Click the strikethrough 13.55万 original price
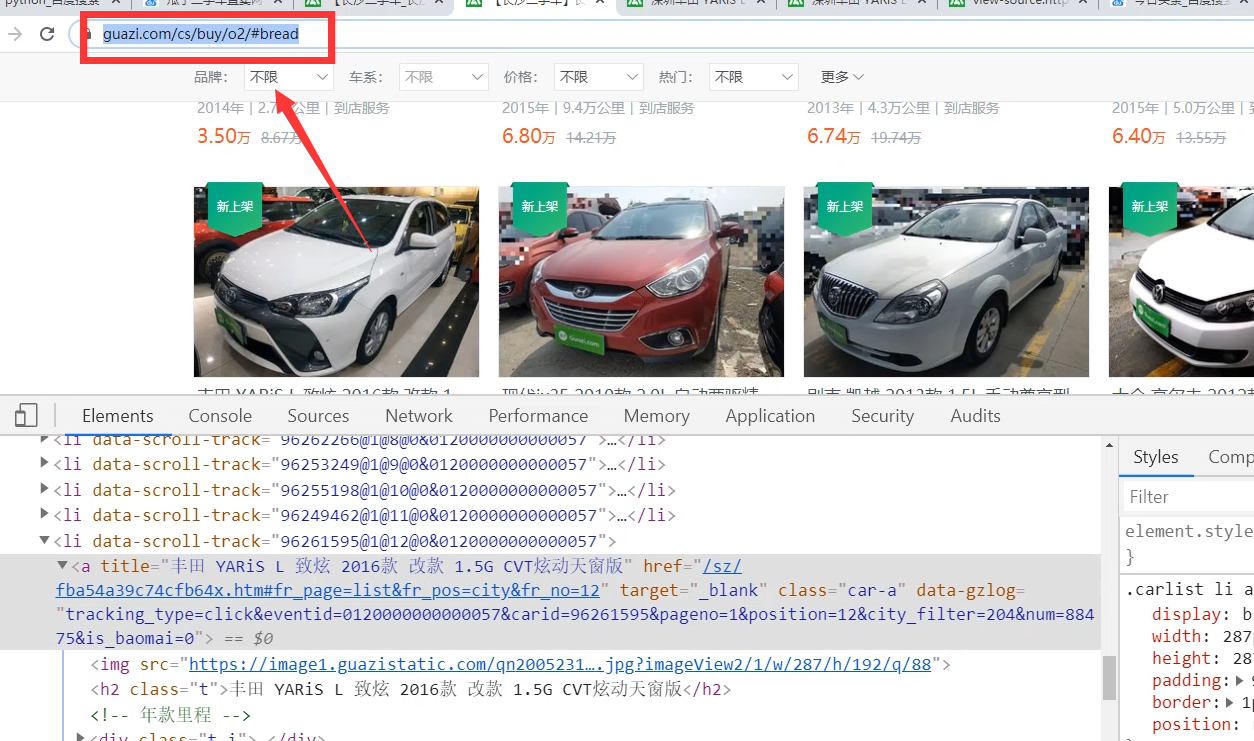Viewport: 1254px width, 741px height. point(1201,138)
